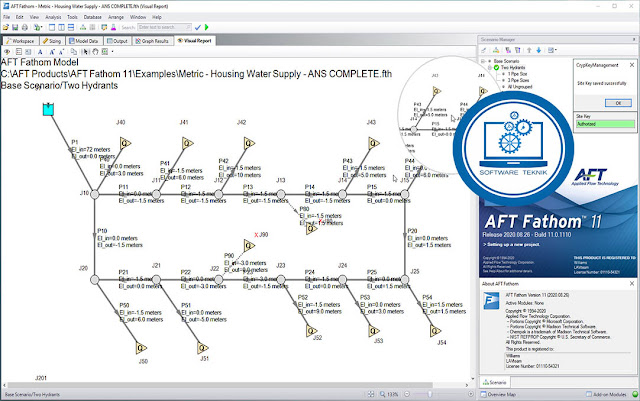
Task: Click the gray grid toolbar icon
Action: (92, 27)
